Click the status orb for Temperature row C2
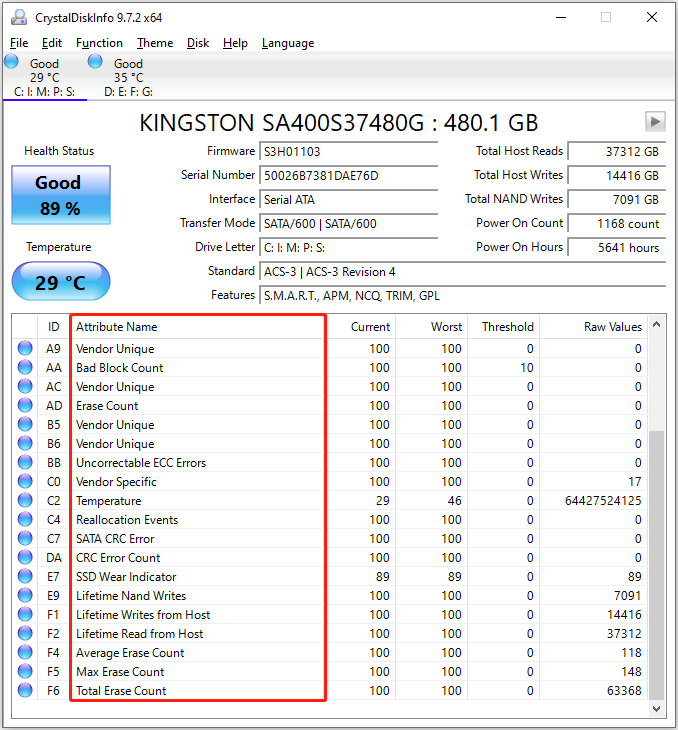This screenshot has height=730, width=678. (25, 500)
